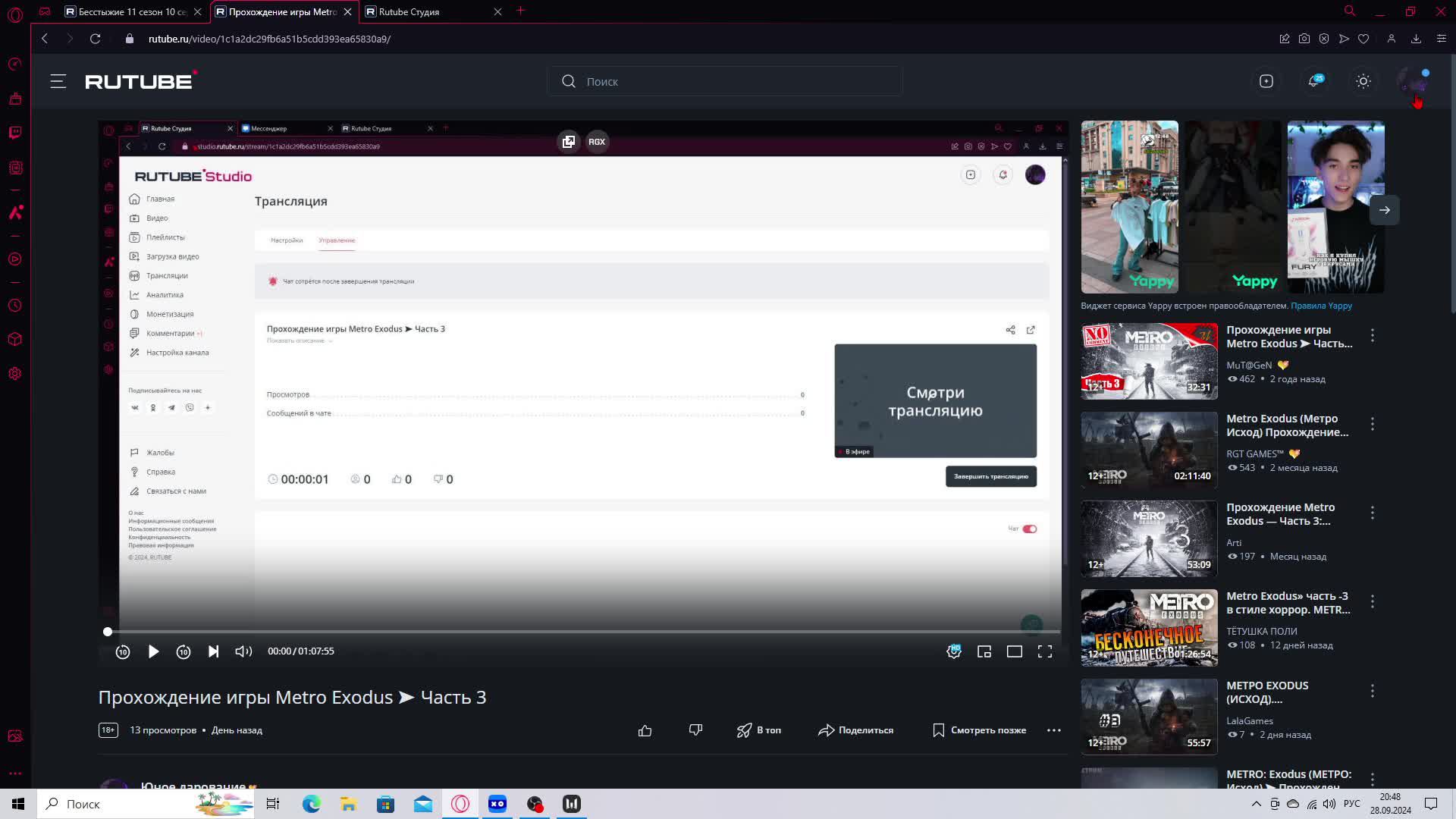This screenshot has height=819, width=1456.
Task: Open the Rutube hamburger menu
Action: (58, 81)
